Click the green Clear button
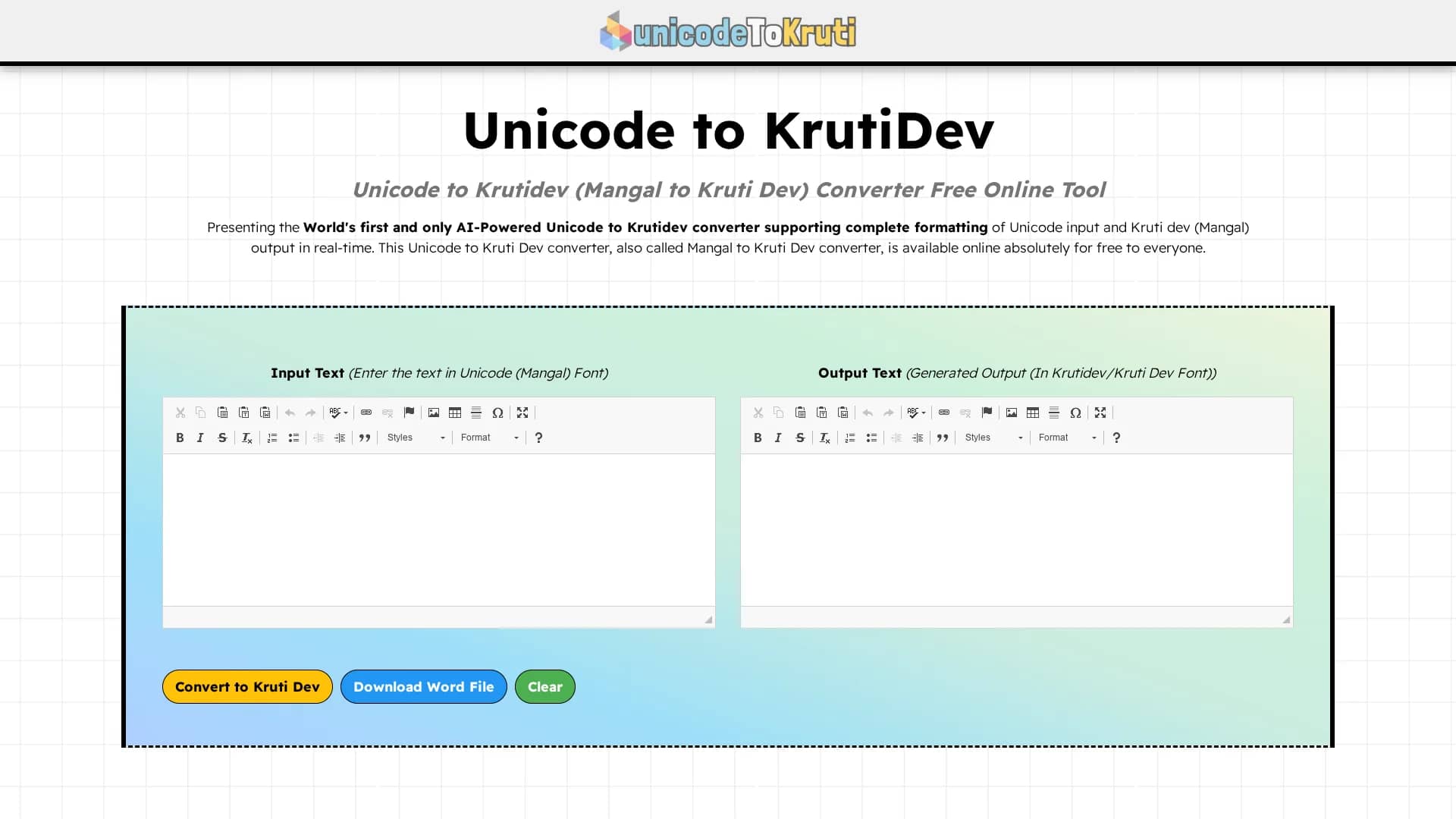1456x819 pixels. click(545, 686)
